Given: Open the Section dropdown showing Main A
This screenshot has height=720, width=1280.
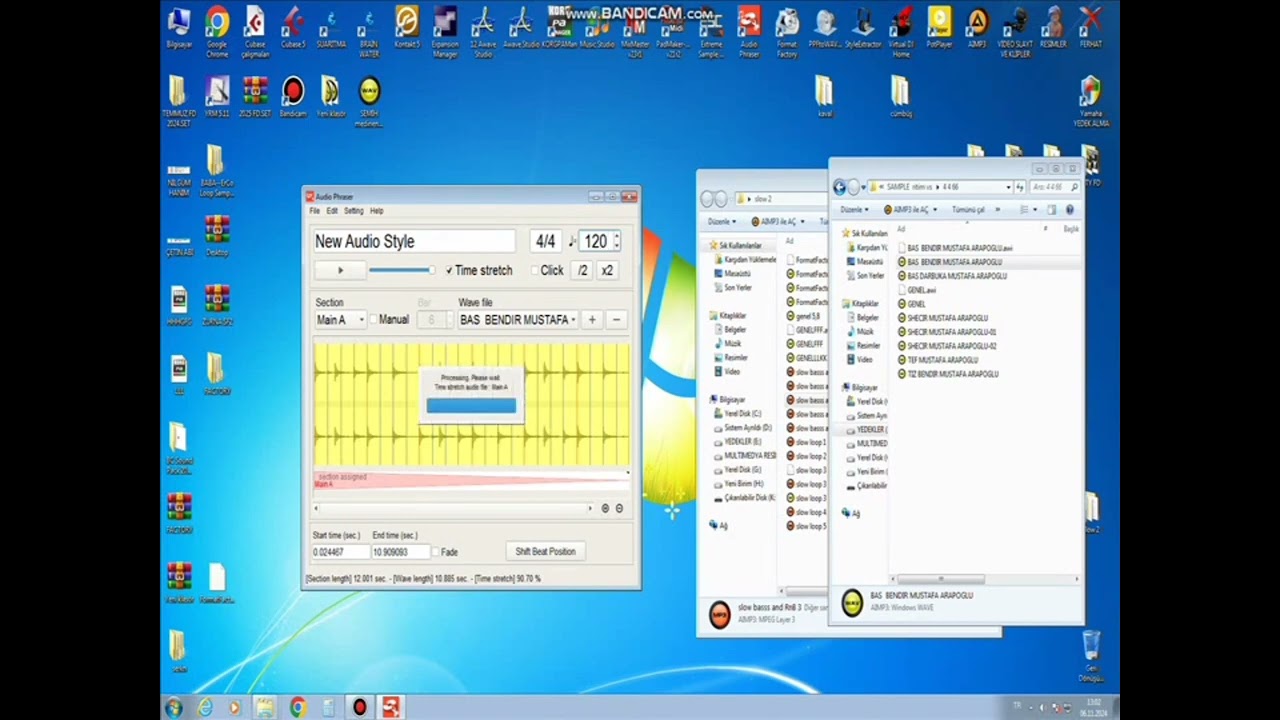Looking at the screenshot, I should pyautogui.click(x=340, y=320).
